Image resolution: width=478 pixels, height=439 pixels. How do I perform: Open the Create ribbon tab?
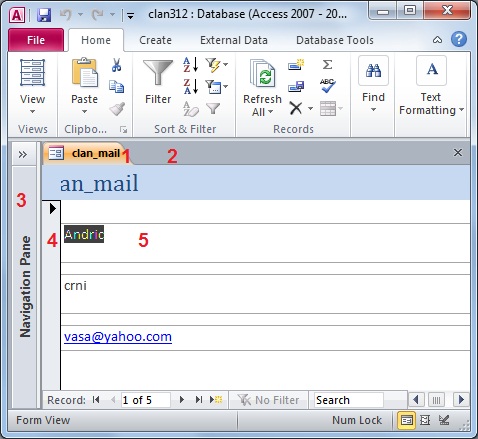(x=155, y=40)
